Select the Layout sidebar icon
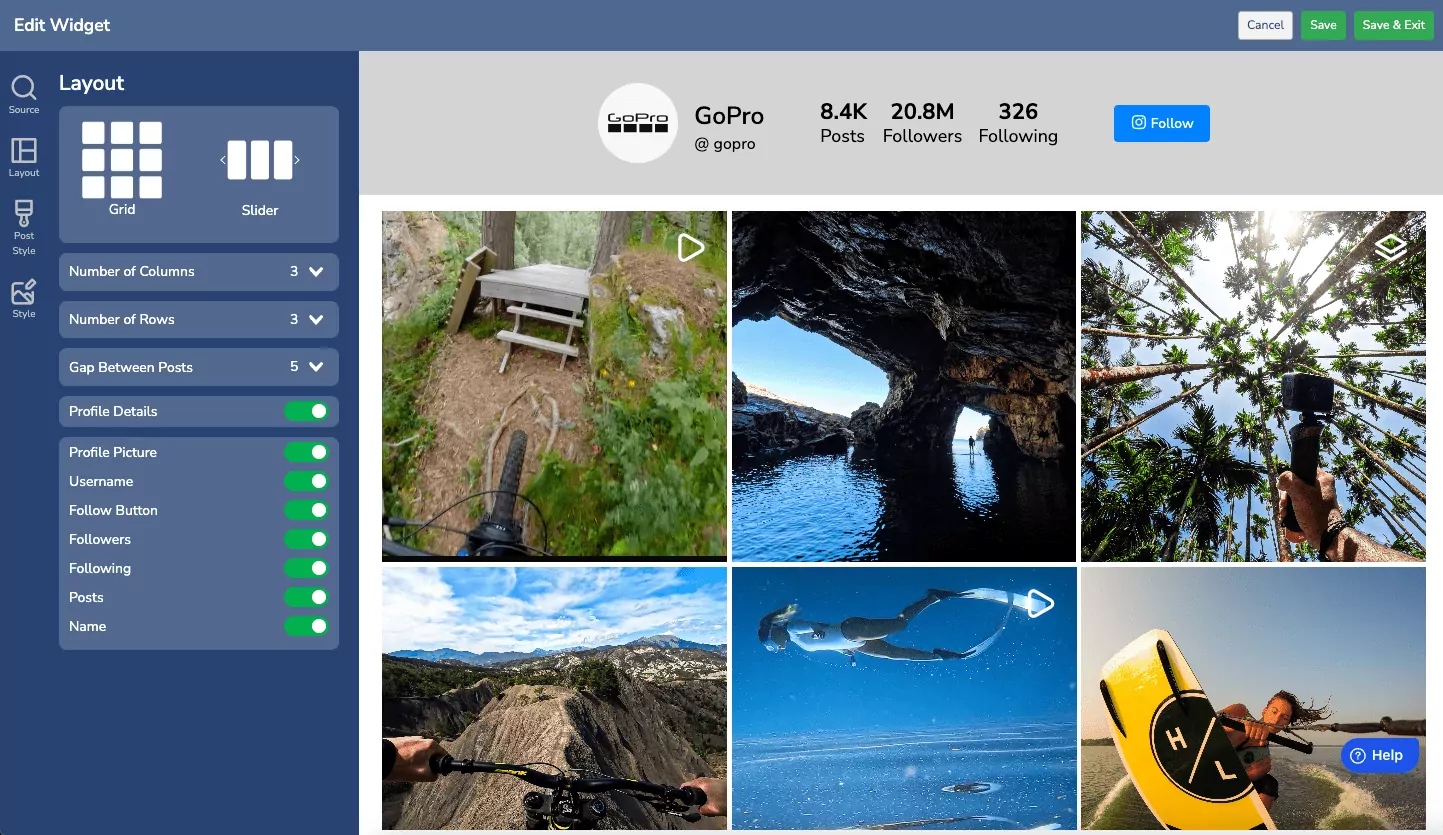The image size is (1443, 835). click(x=24, y=151)
